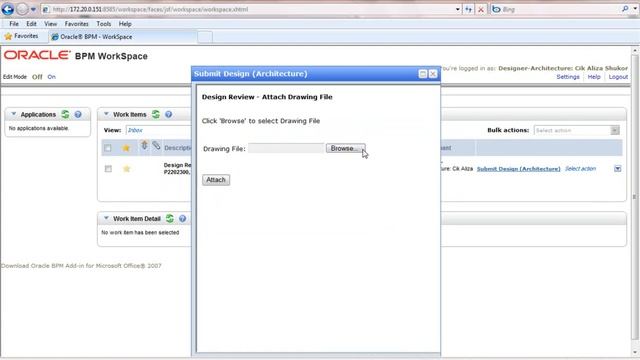640x360 pixels.
Task: Click the scrollbar up arrow
Action: (x=635, y=51)
